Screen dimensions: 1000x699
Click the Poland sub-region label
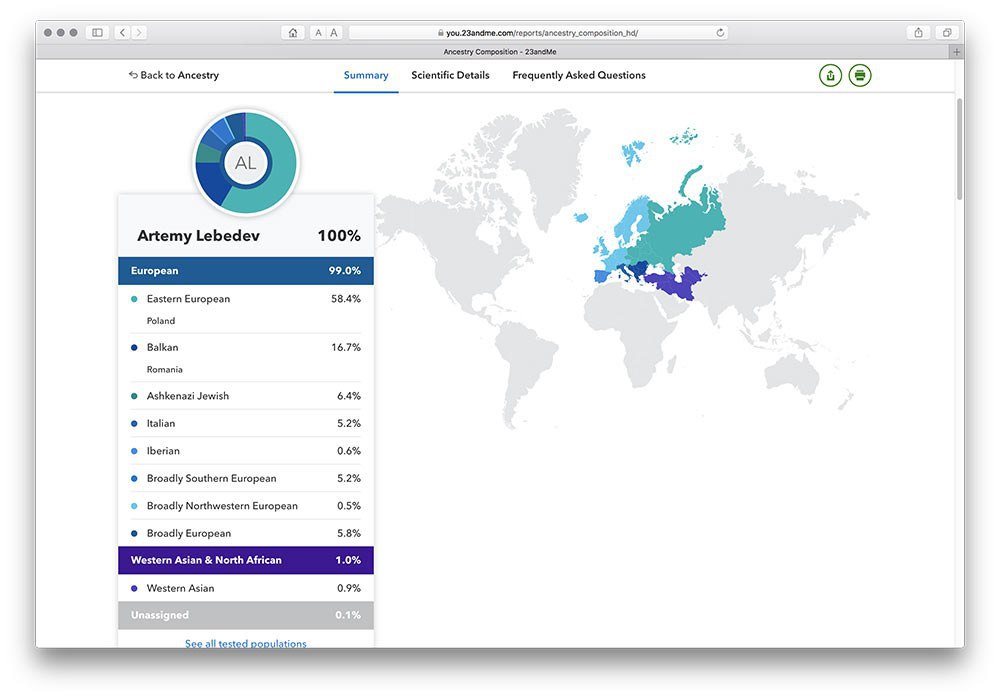pyautogui.click(x=161, y=321)
